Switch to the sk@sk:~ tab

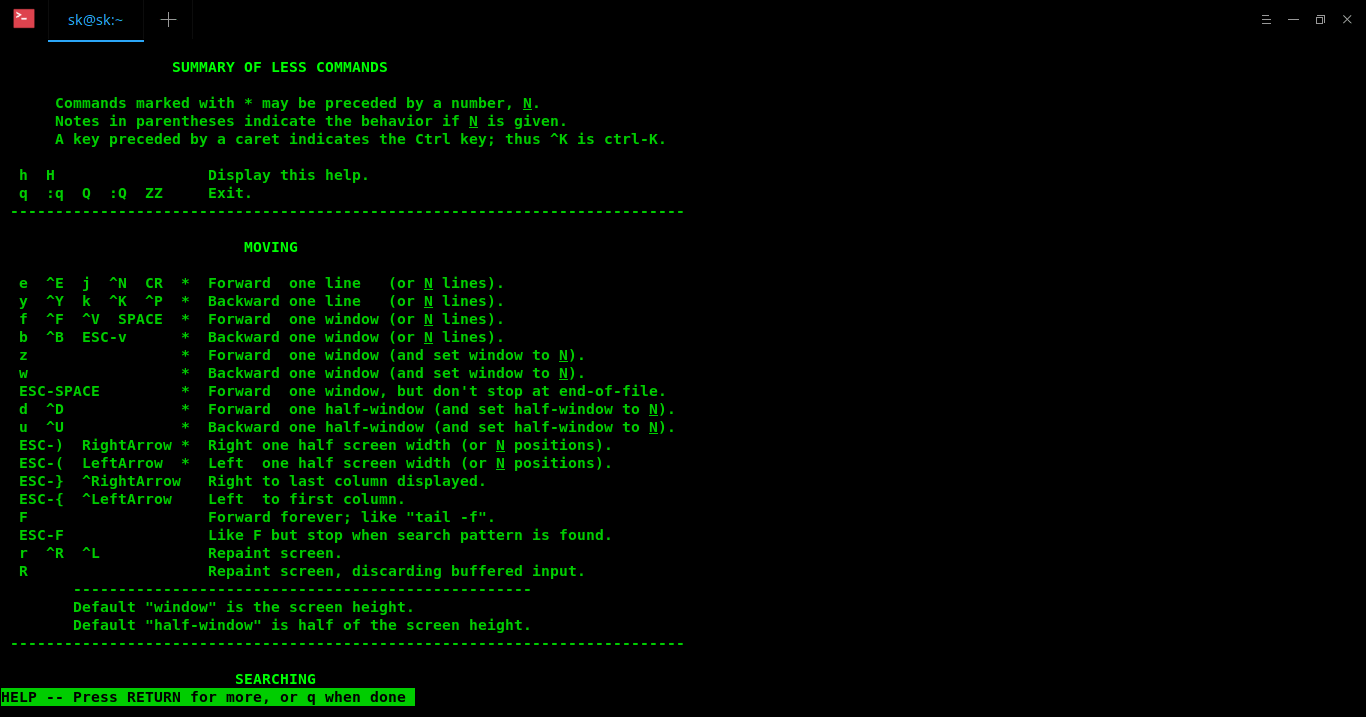96,20
